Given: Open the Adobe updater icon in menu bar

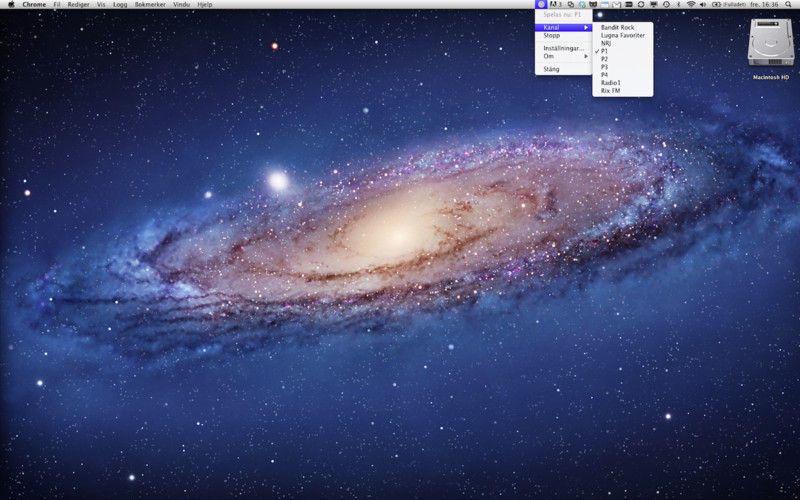Looking at the screenshot, I should (x=554, y=4).
